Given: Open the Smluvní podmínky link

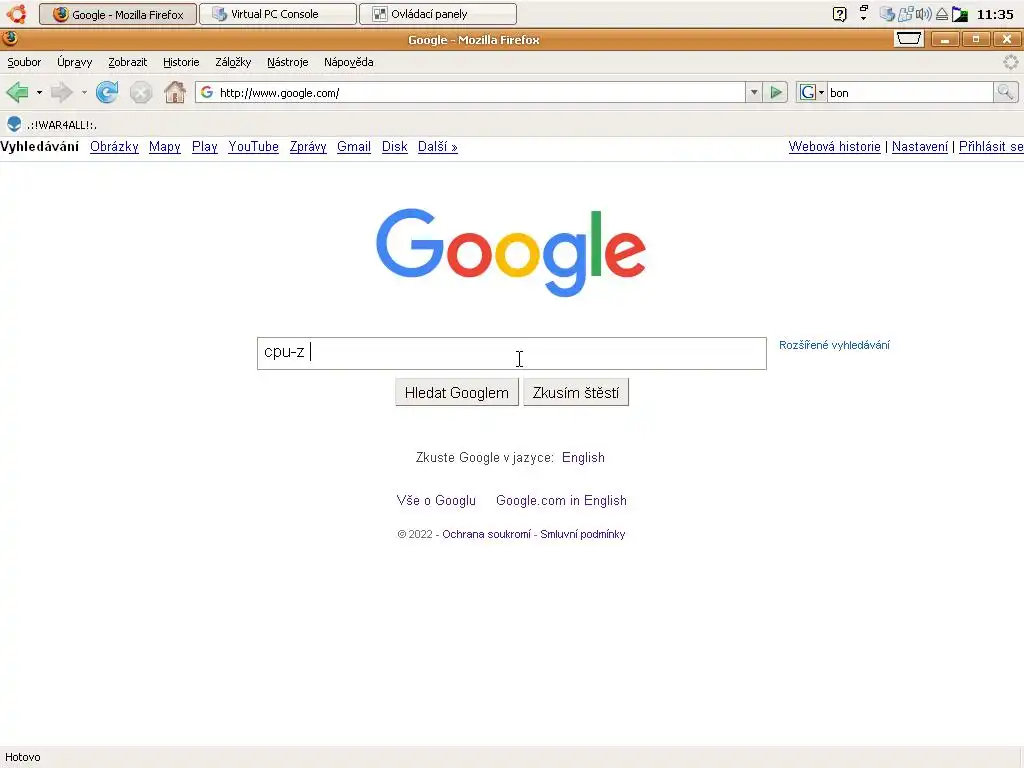Looking at the screenshot, I should click(583, 534).
